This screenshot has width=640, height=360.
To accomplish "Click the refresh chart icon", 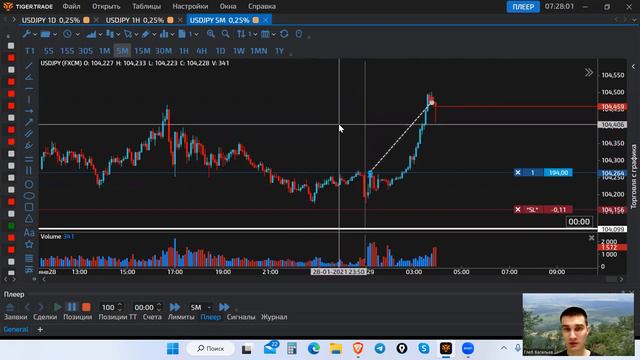I will [x=284, y=34].
